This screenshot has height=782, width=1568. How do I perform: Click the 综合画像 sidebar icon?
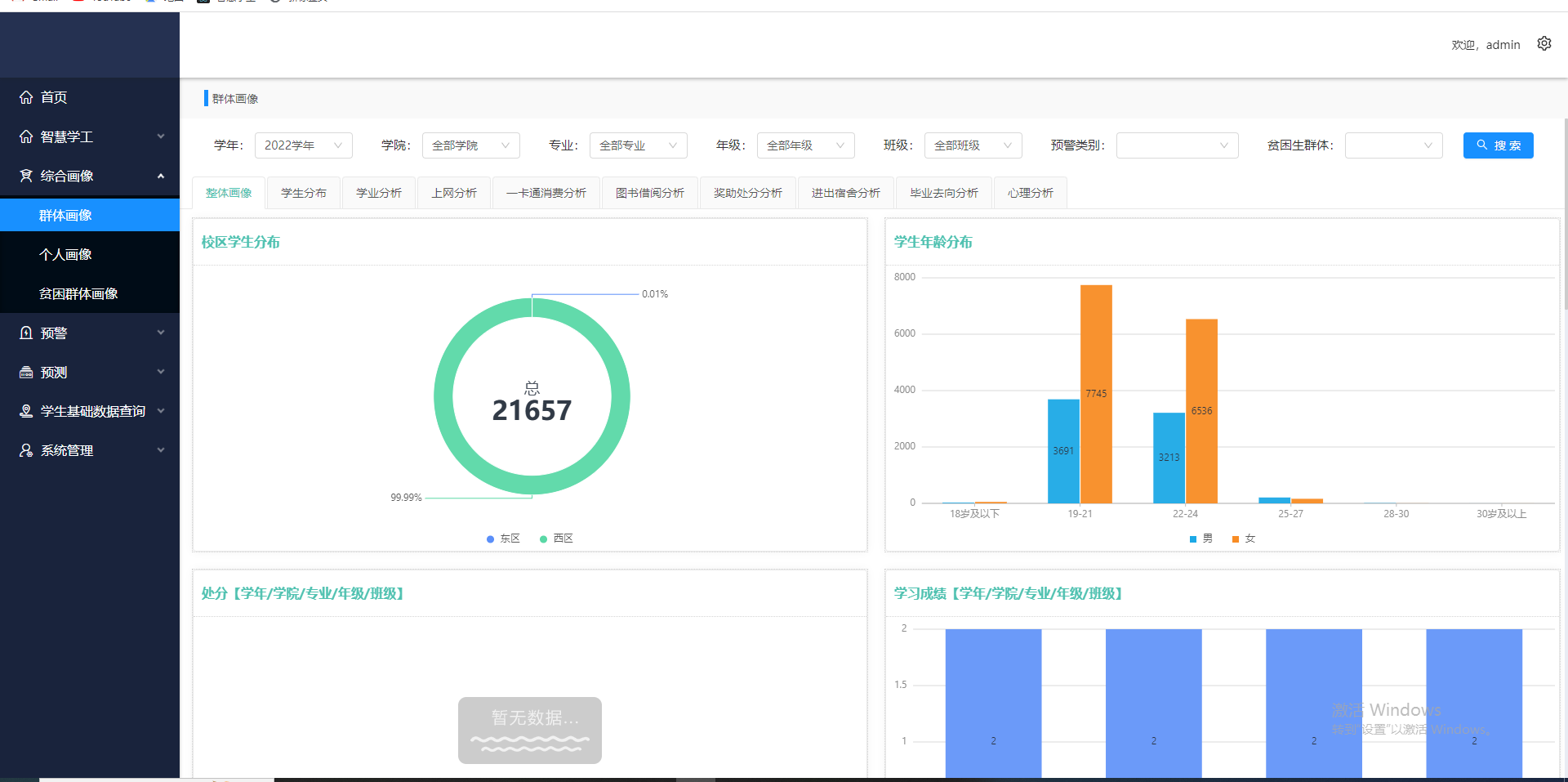click(26, 176)
